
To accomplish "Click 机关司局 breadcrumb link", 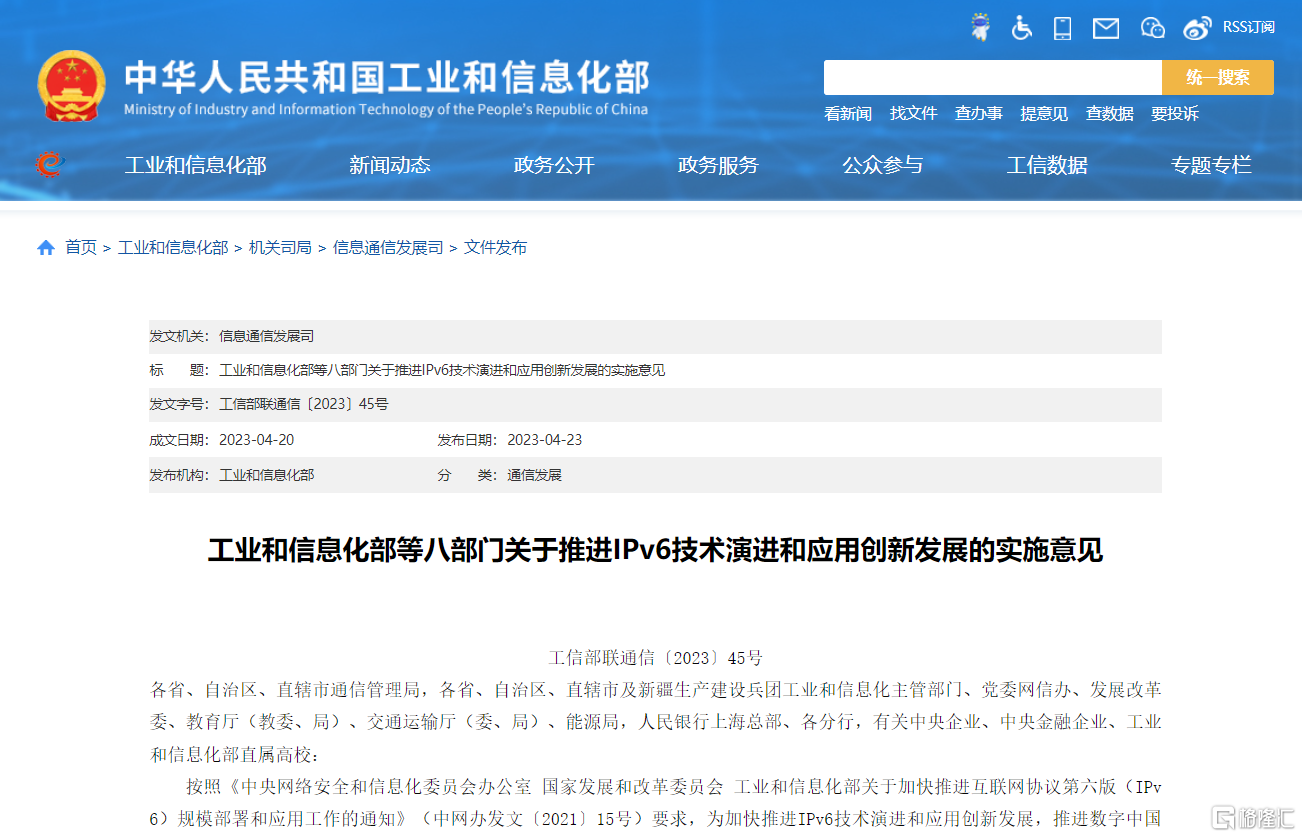I will click(280, 248).
